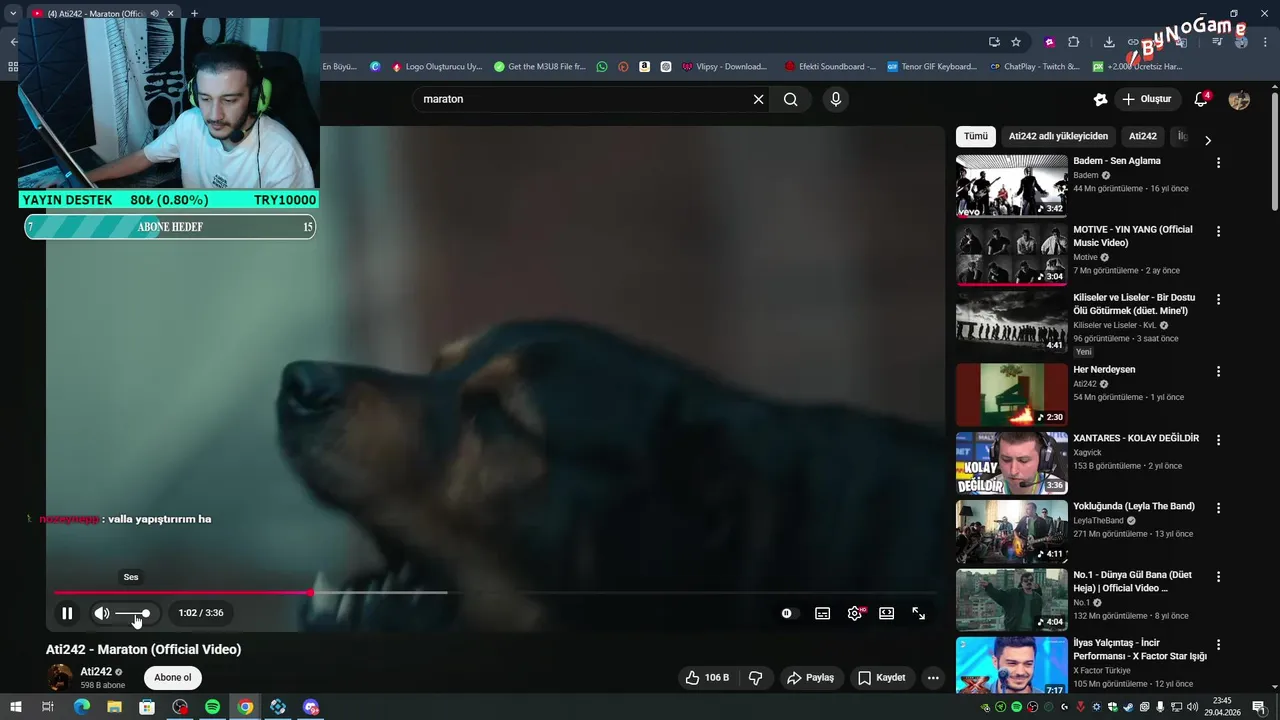This screenshot has width=1280, height=720.
Task: Seek on the red video progress bar
Action: click(x=495, y=592)
